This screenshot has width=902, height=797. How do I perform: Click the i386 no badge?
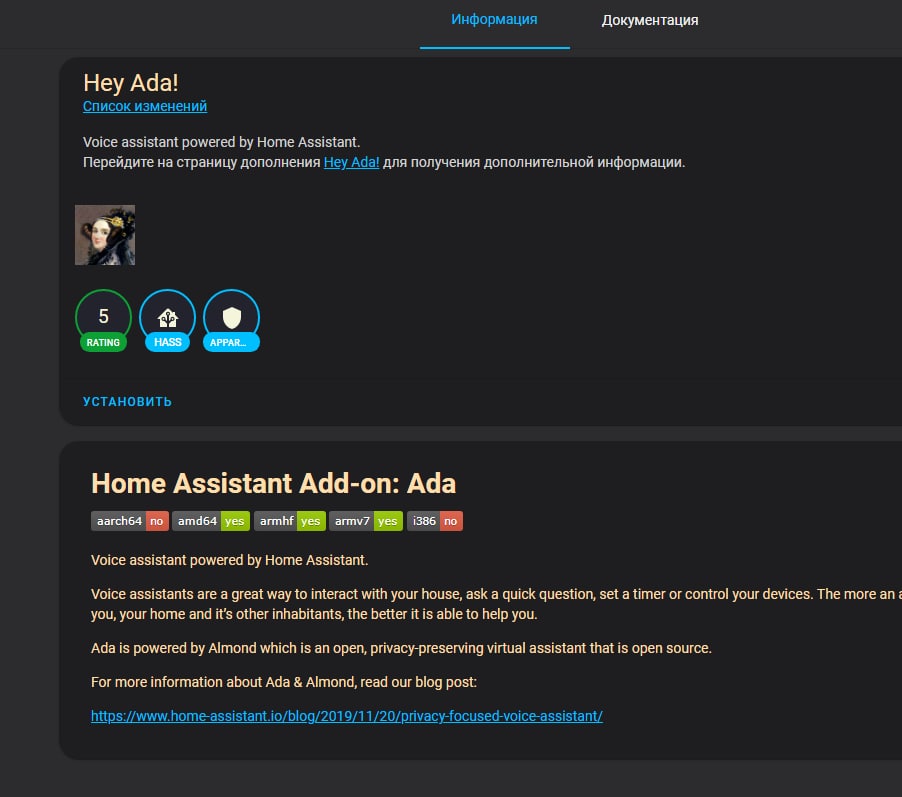[435, 521]
